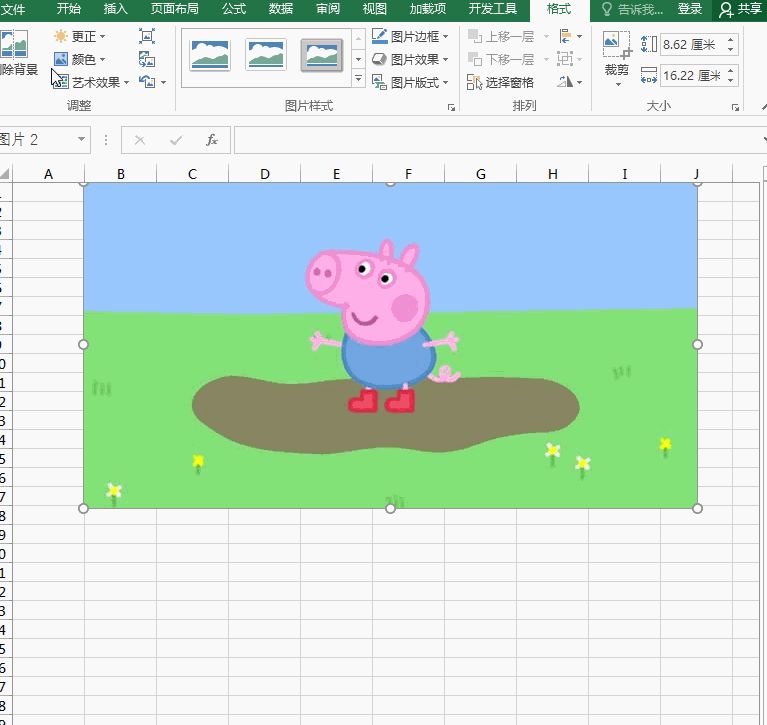Image resolution: width=767 pixels, height=725 pixels.
Task: Open the 颜色 color options menu
Action: (80, 59)
